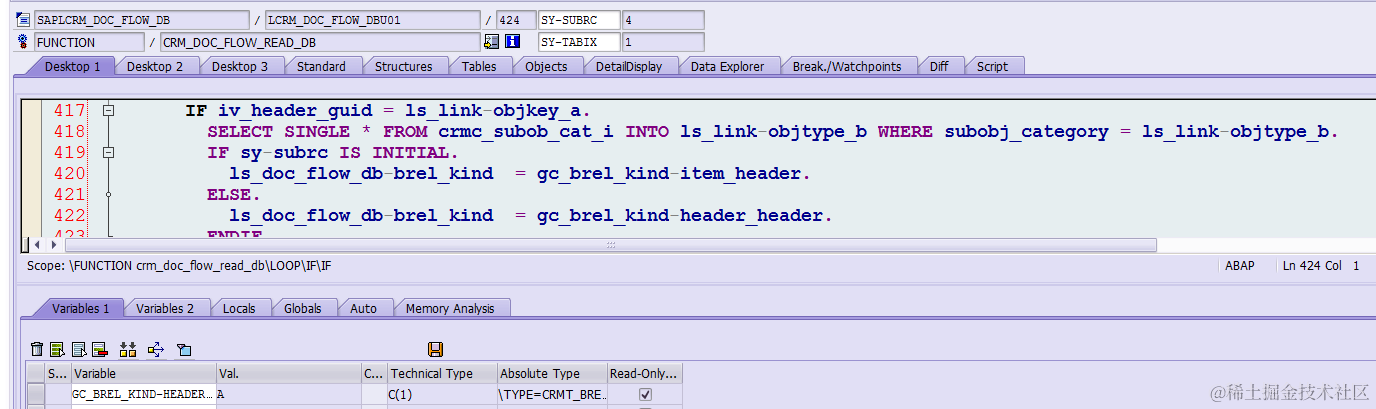The width and height of the screenshot is (1376, 409).
Task: Select the Memory Analysis tab
Action: 450,308
